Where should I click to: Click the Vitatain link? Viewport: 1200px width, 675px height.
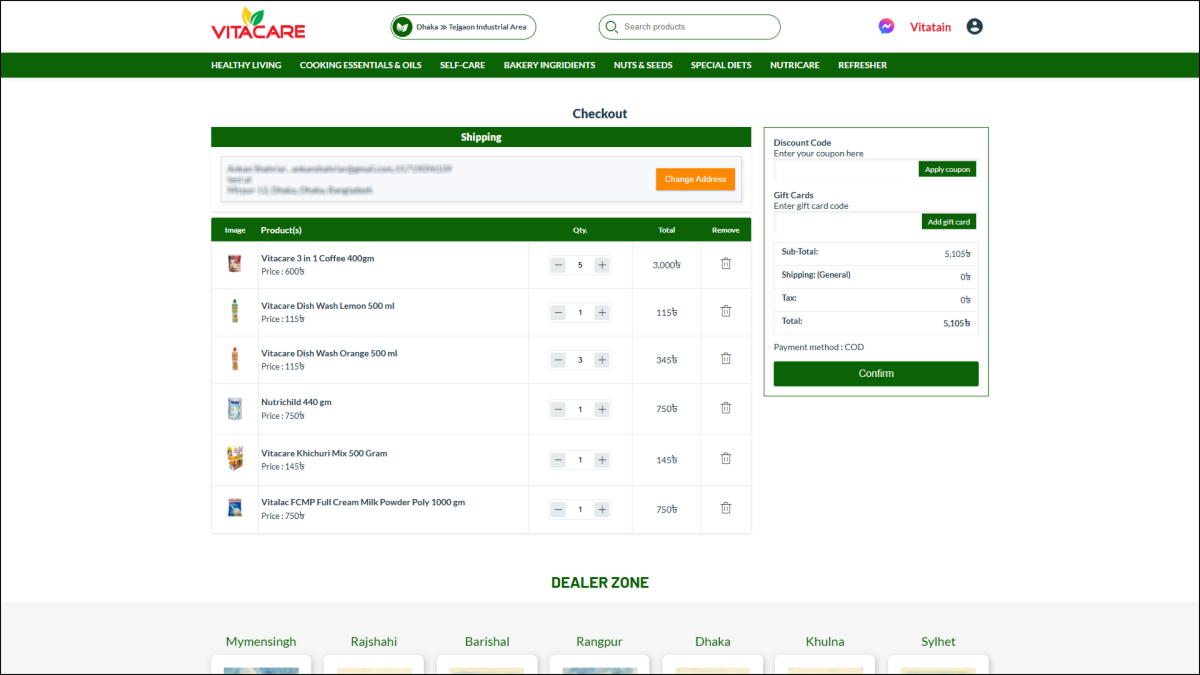click(x=931, y=27)
